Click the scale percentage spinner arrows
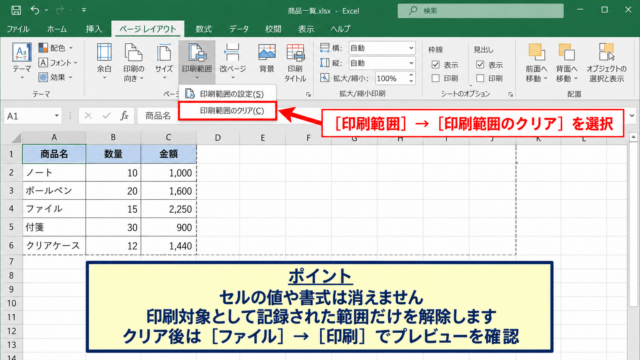This screenshot has height=360, width=640. point(411,78)
